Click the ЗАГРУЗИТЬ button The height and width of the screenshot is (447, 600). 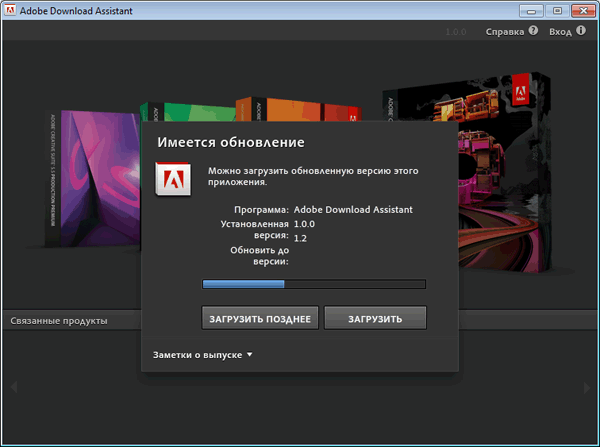(x=375, y=318)
